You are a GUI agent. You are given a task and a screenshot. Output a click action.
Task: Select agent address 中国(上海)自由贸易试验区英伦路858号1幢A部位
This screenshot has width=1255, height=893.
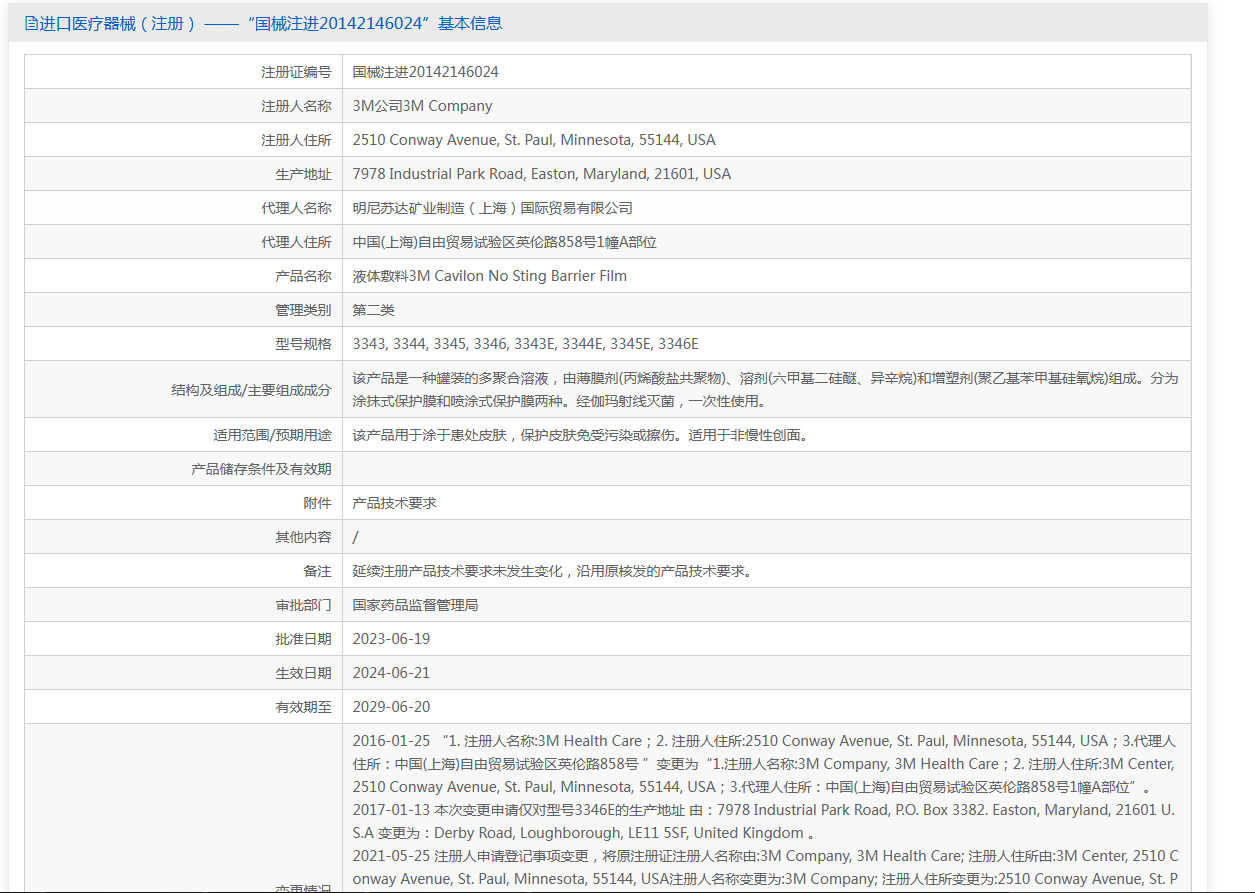pyautogui.click(x=505, y=242)
